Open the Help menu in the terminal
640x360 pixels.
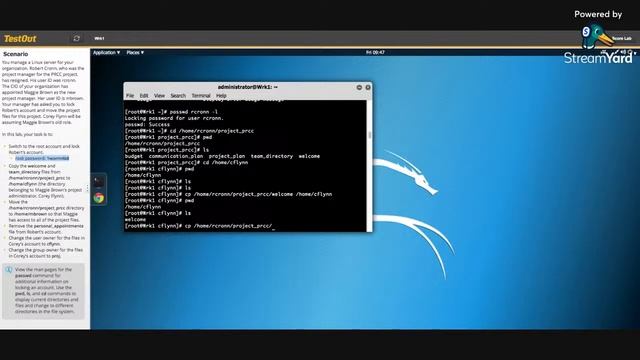pos(221,96)
